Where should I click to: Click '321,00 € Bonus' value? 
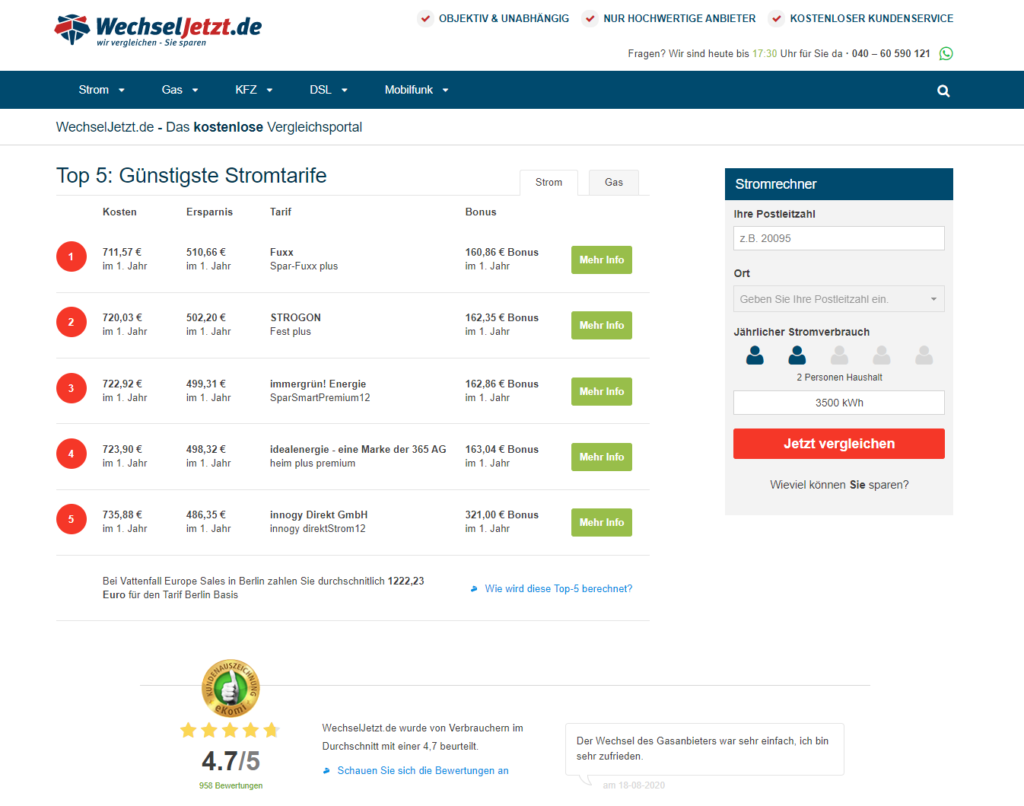[502, 515]
